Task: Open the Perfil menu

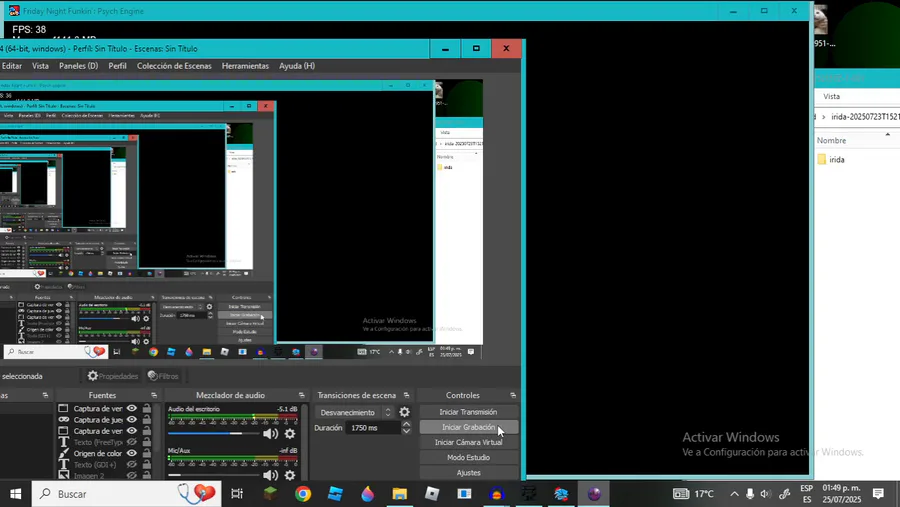Action: click(x=118, y=66)
